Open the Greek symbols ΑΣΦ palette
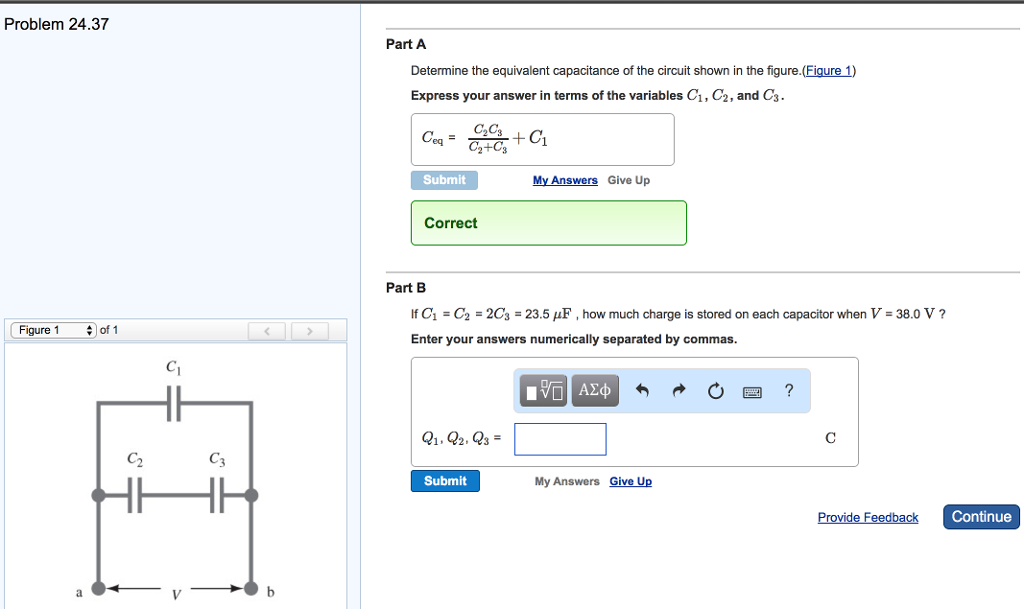Image resolution: width=1024 pixels, height=609 pixels. (594, 390)
